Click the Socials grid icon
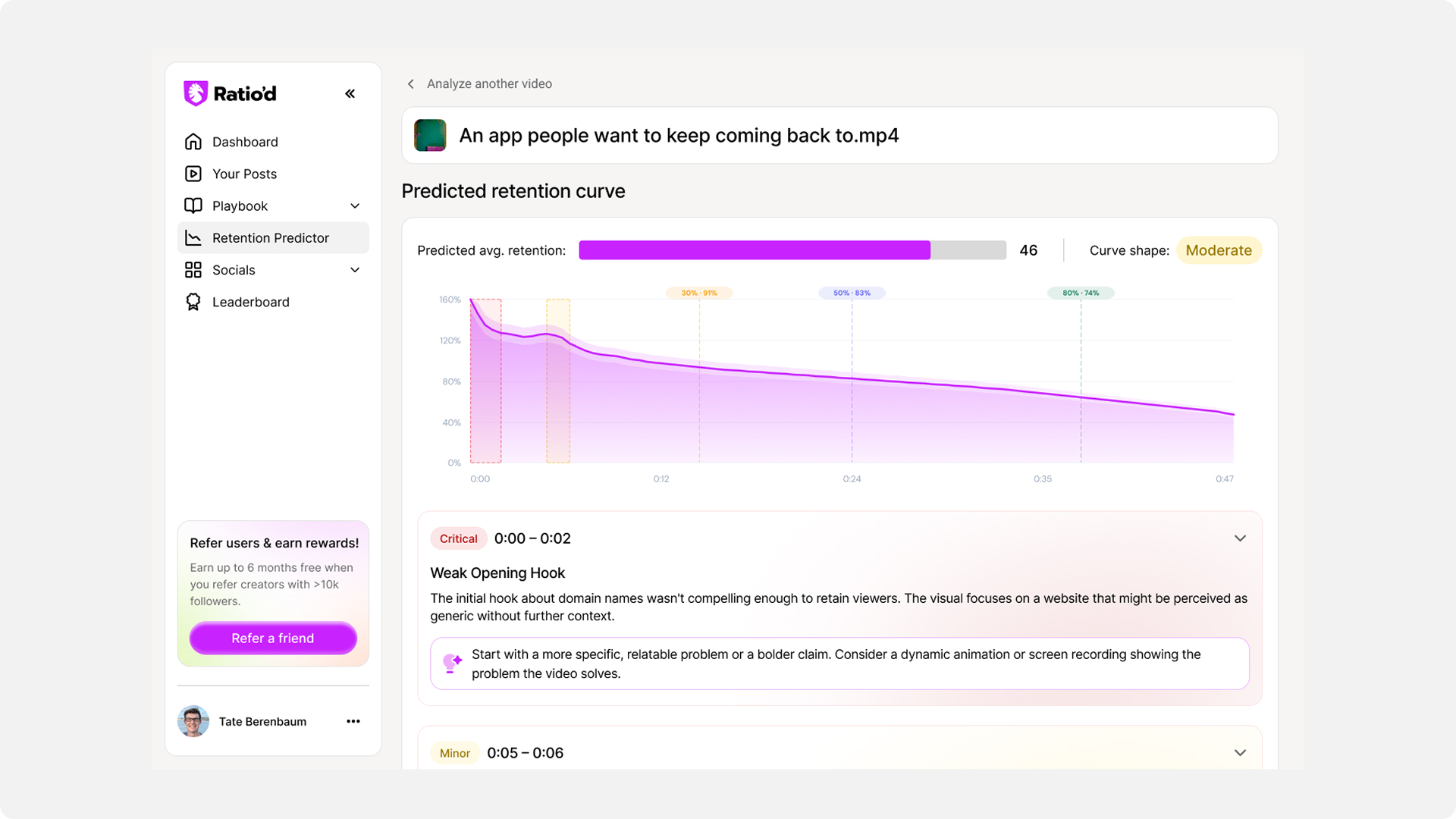The image size is (1456, 819). pyautogui.click(x=193, y=270)
